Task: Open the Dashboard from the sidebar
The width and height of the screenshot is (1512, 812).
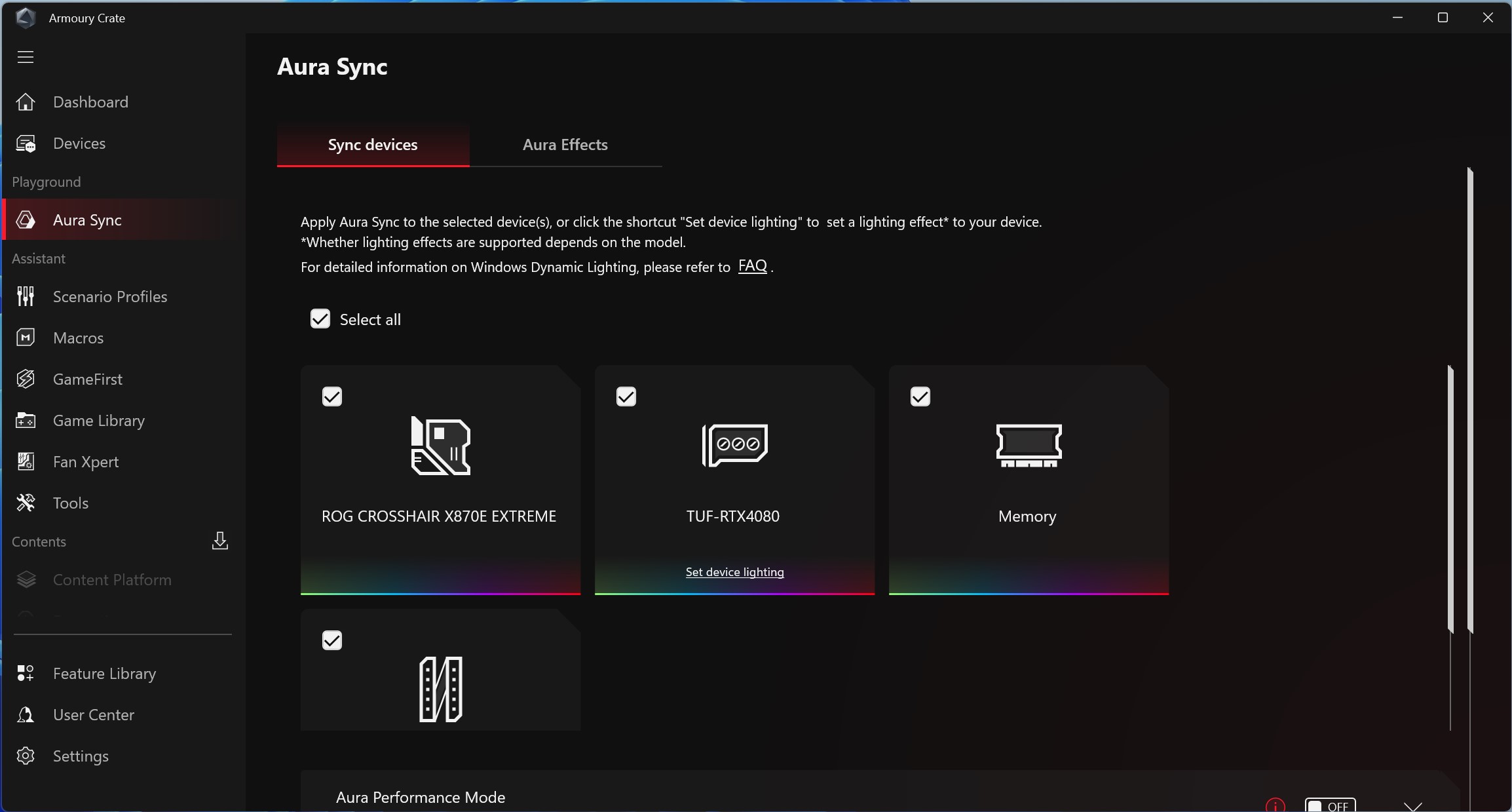Action: tap(90, 102)
